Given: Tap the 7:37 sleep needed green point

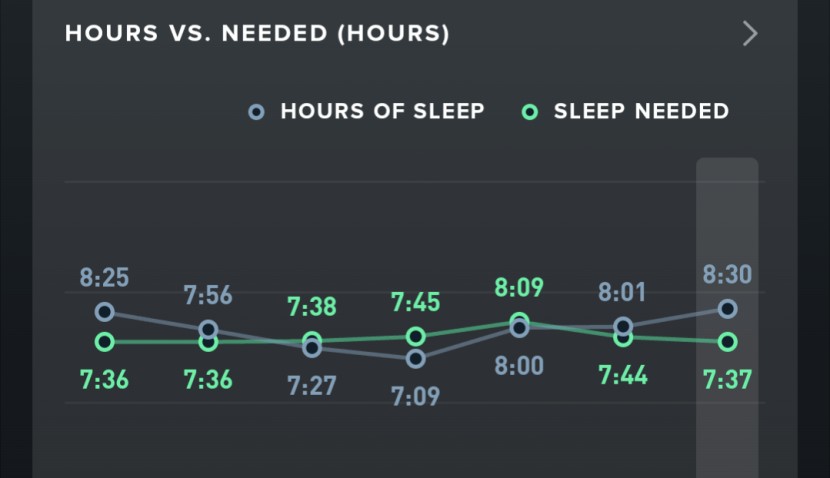Looking at the screenshot, I should [727, 342].
